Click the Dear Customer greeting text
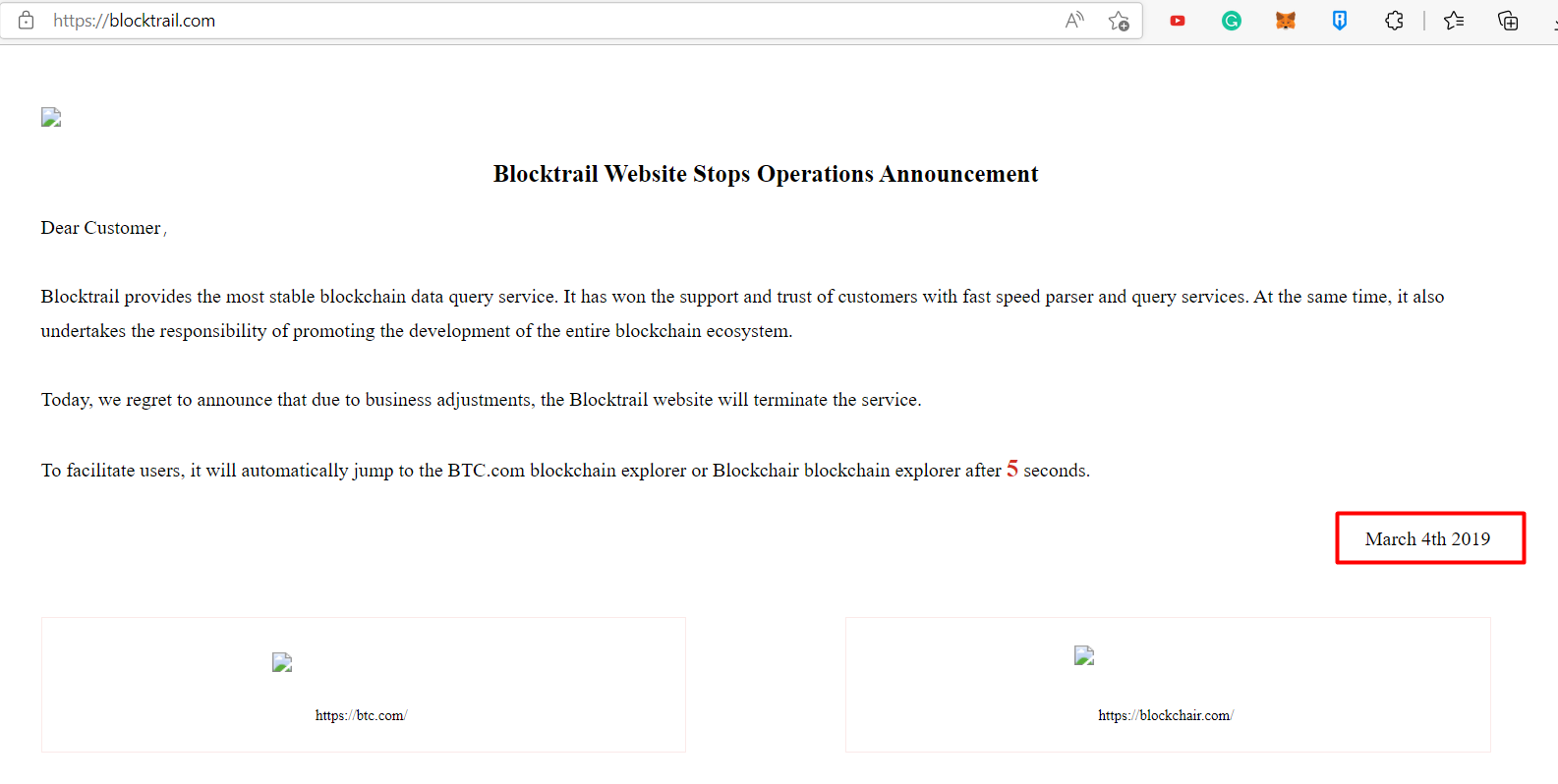Image resolution: width=1558 pixels, height=784 pixels. pos(103,228)
